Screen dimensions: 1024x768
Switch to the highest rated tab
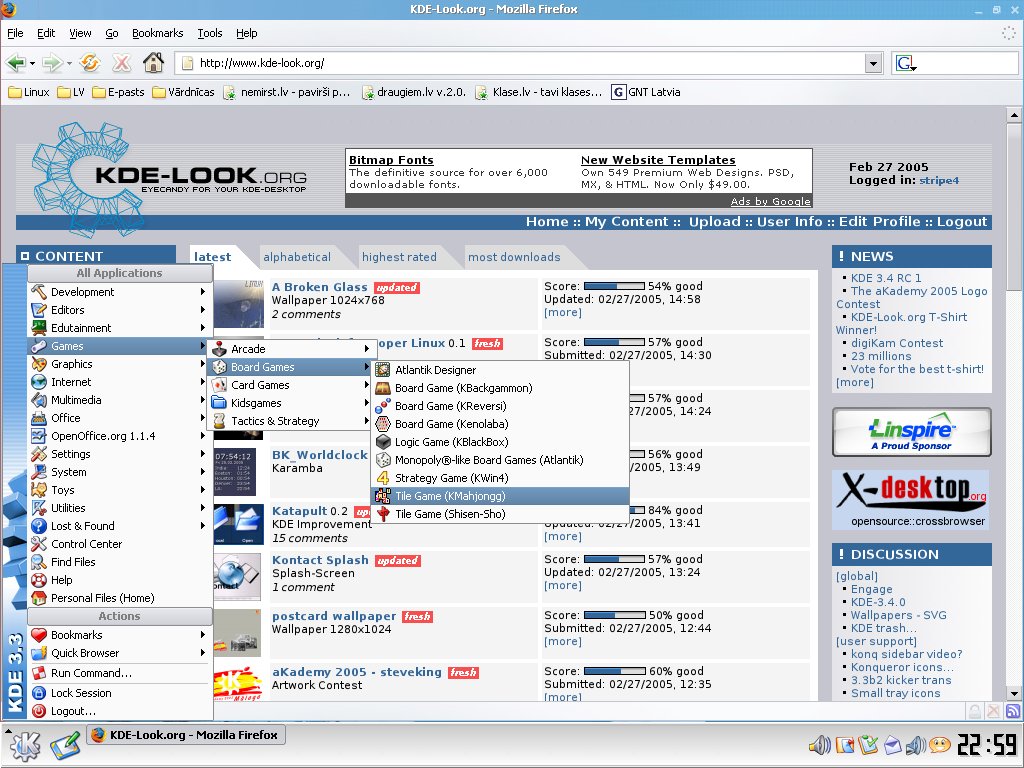(399, 257)
